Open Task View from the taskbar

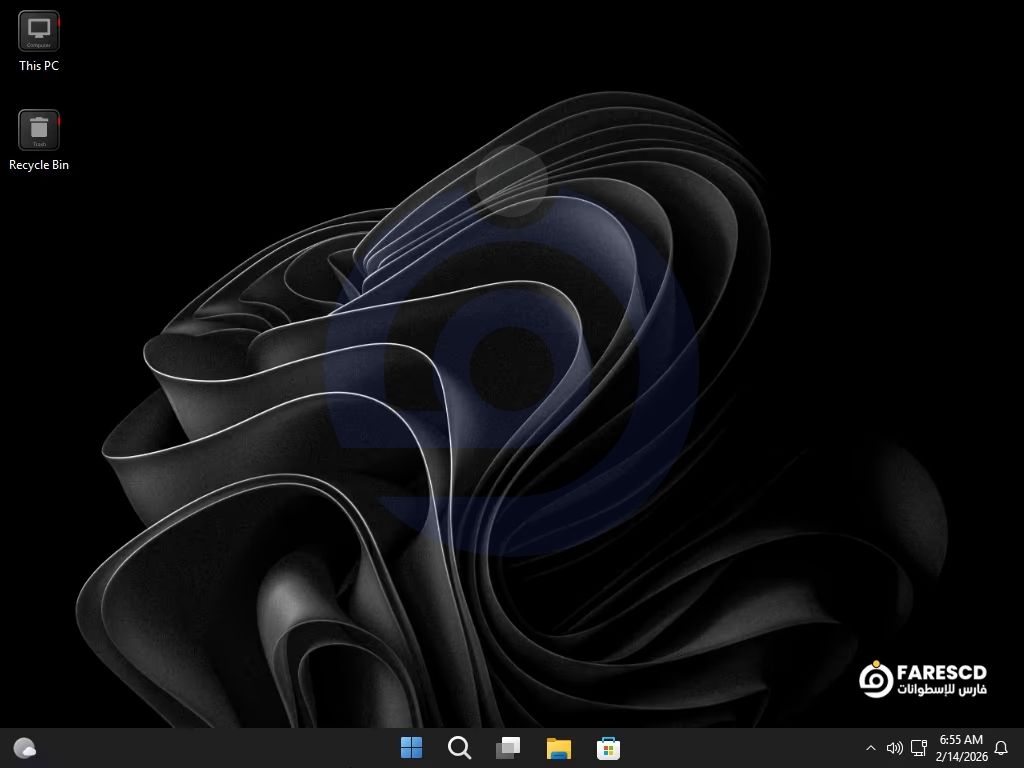coord(508,748)
